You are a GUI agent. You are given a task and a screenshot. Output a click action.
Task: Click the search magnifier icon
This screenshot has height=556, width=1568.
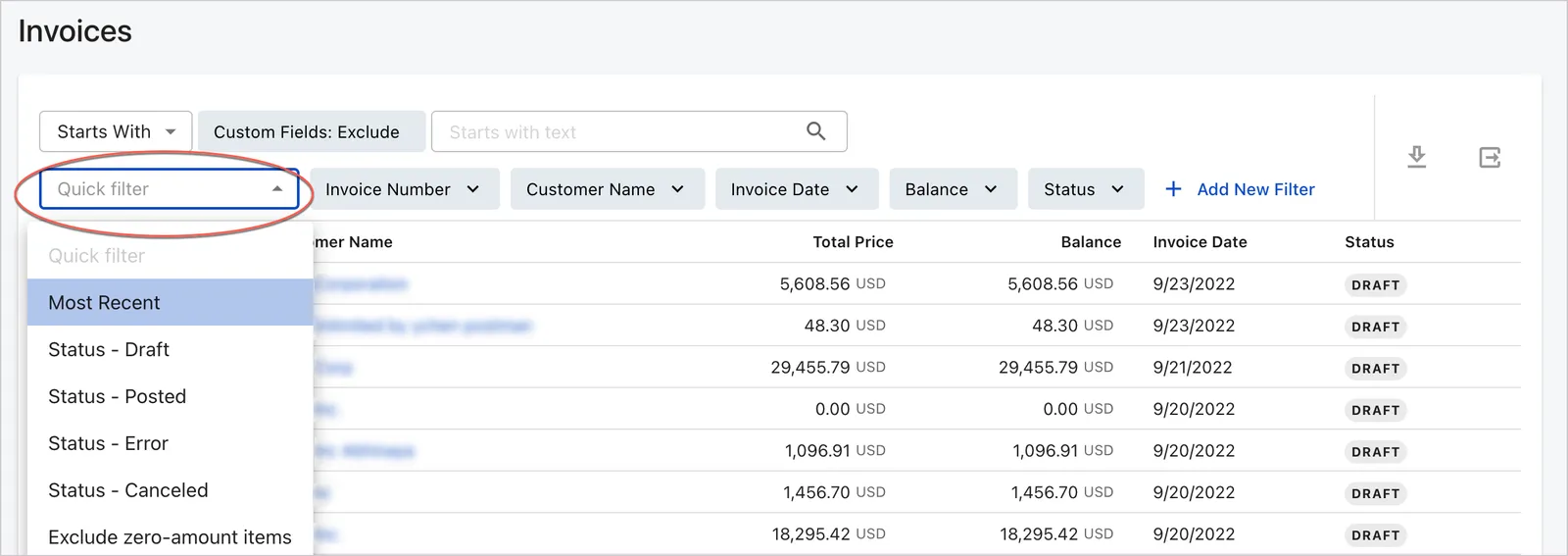(x=815, y=131)
